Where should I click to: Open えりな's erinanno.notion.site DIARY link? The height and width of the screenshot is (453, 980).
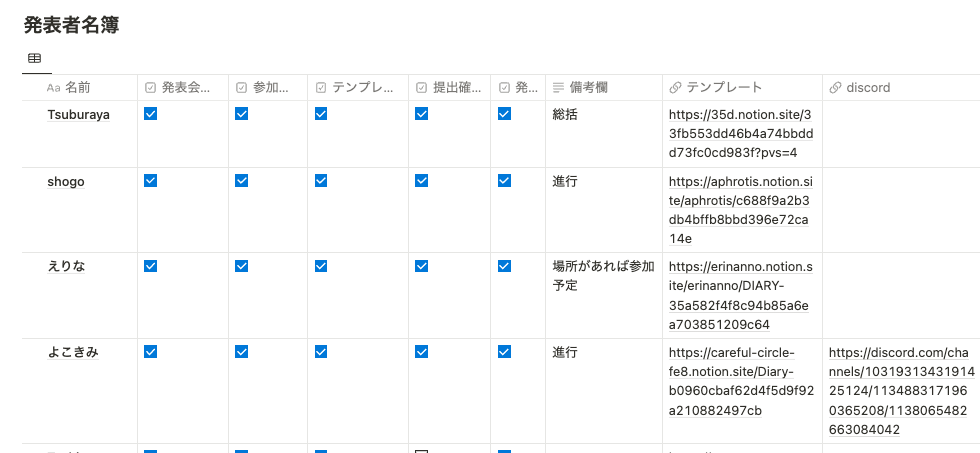741,296
